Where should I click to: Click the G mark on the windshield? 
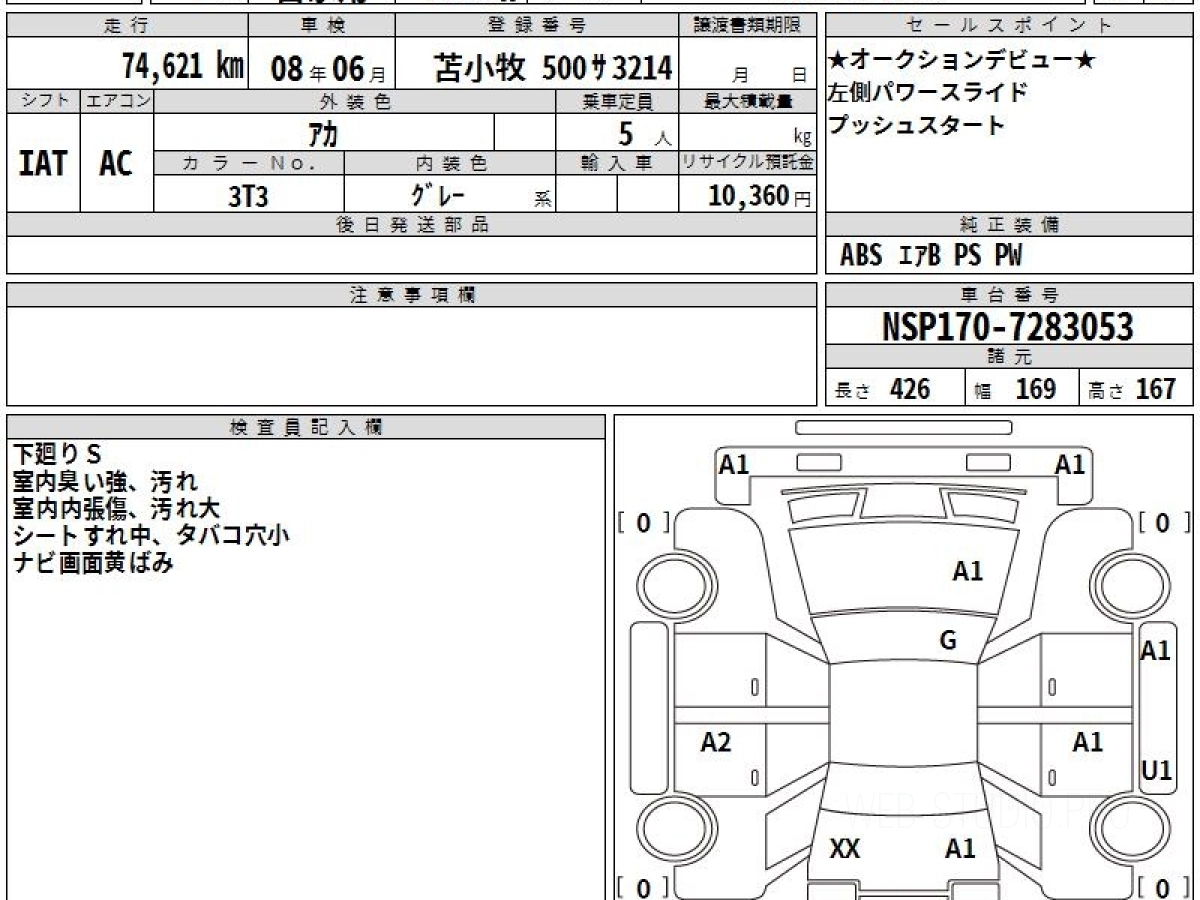coord(948,641)
